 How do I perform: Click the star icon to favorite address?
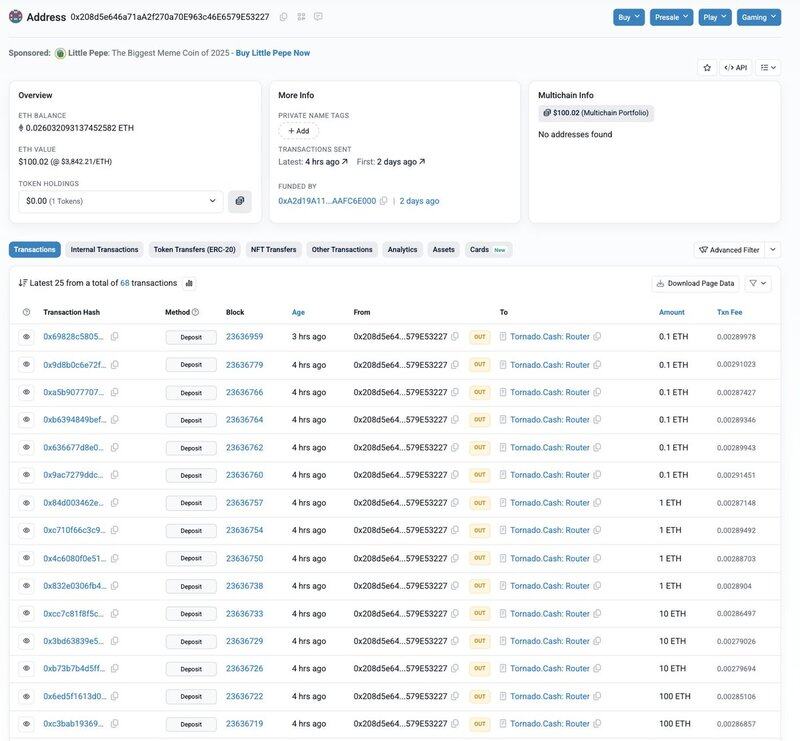(x=707, y=67)
